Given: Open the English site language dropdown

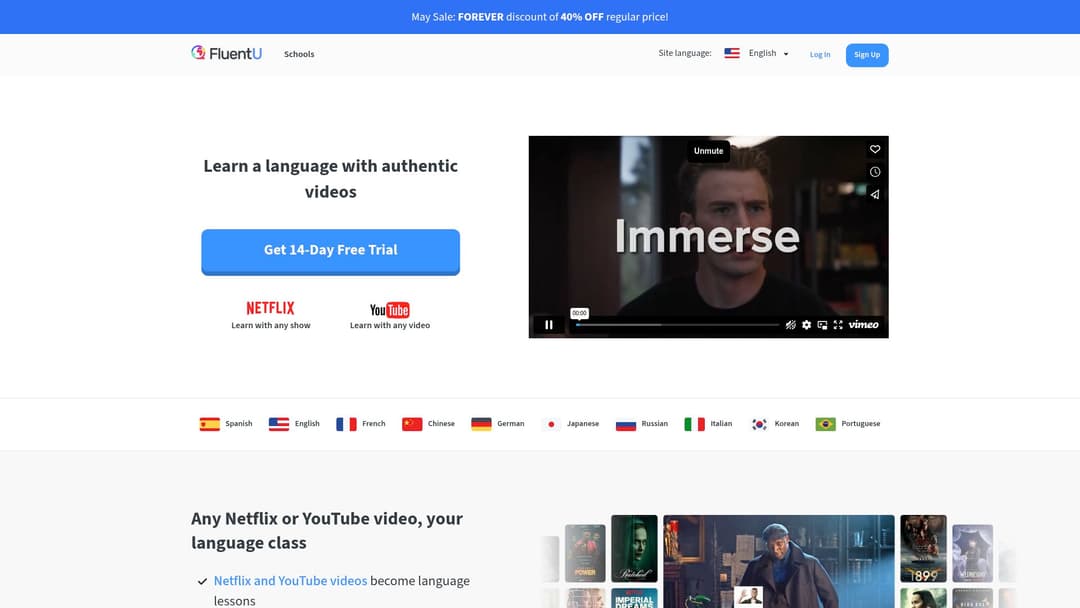Looking at the screenshot, I should 768,53.
